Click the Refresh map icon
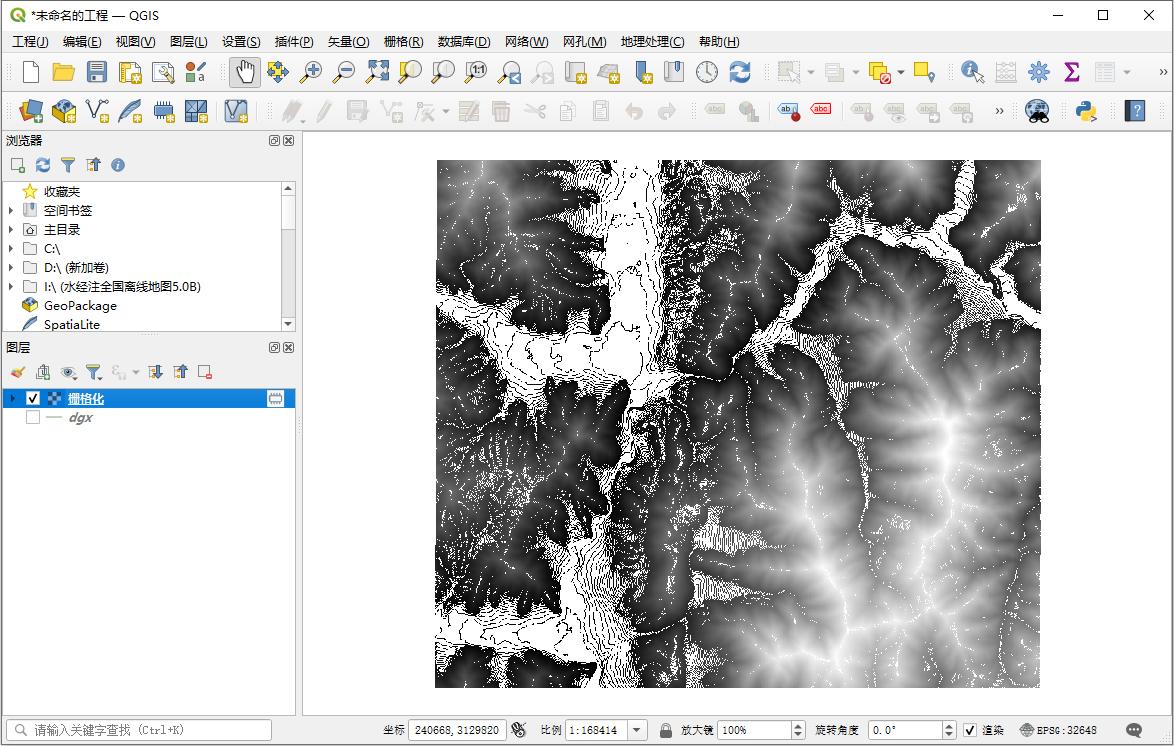This screenshot has width=1174, height=746. pyautogui.click(x=740, y=72)
